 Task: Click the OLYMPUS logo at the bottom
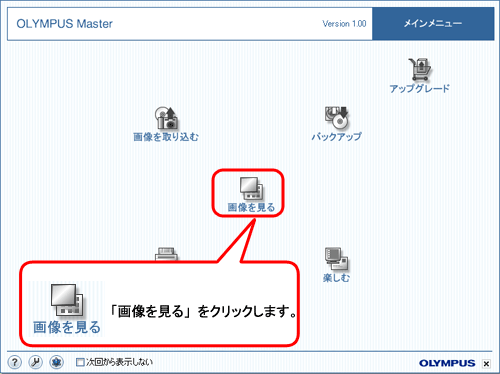[x=447, y=363]
